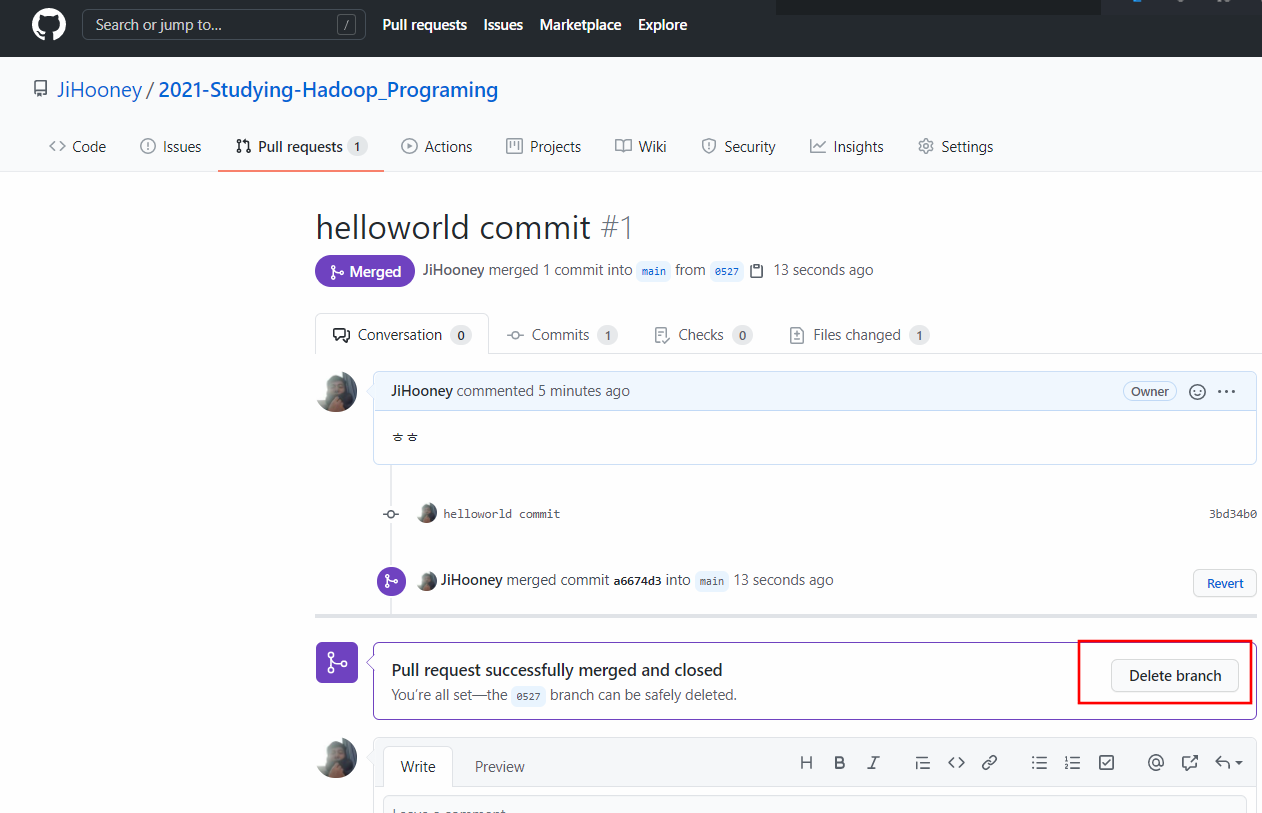Open the comment options three-dot menu
Viewport: 1262px width, 813px height.
pos(1227,392)
